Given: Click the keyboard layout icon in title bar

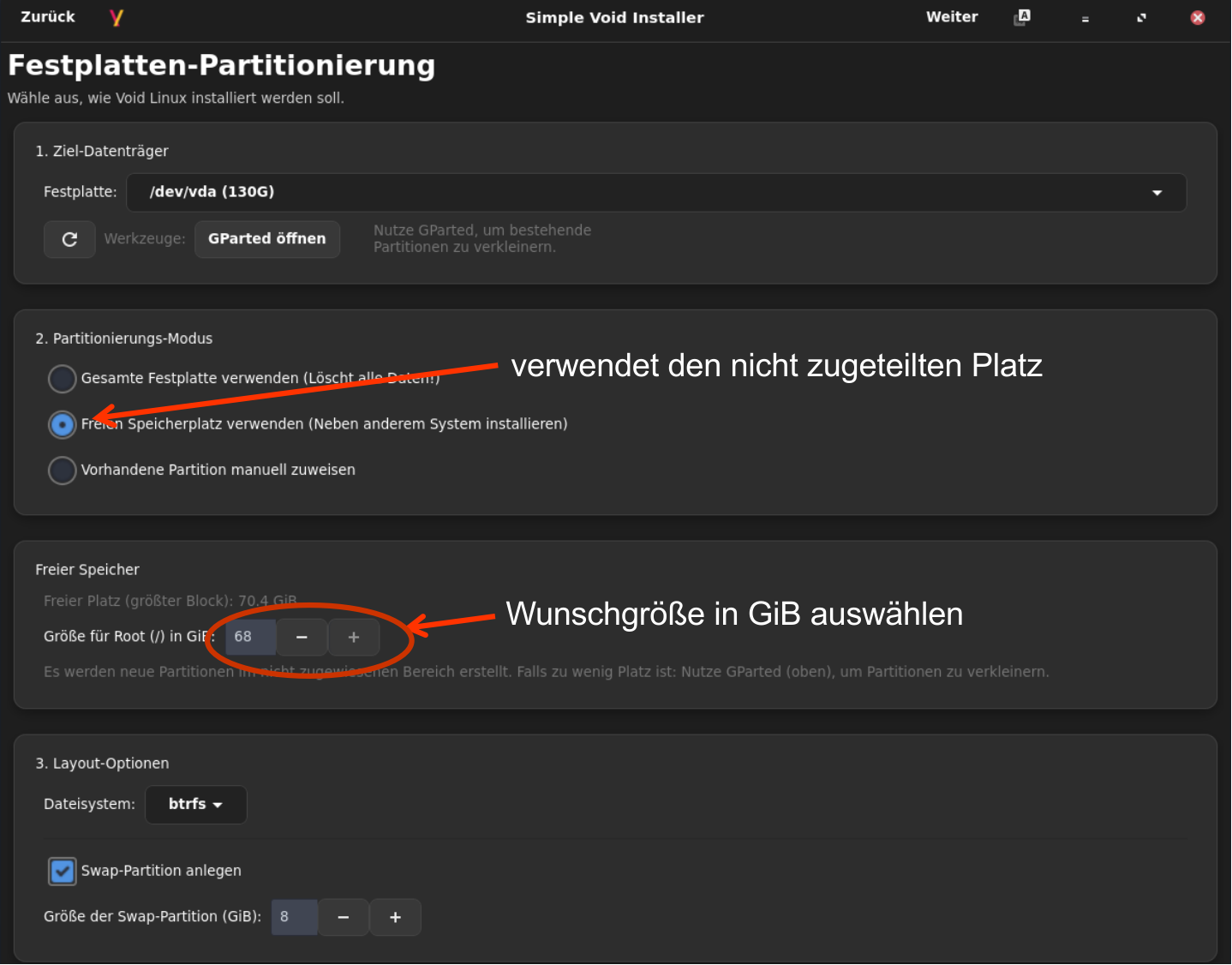Looking at the screenshot, I should [x=1022, y=17].
